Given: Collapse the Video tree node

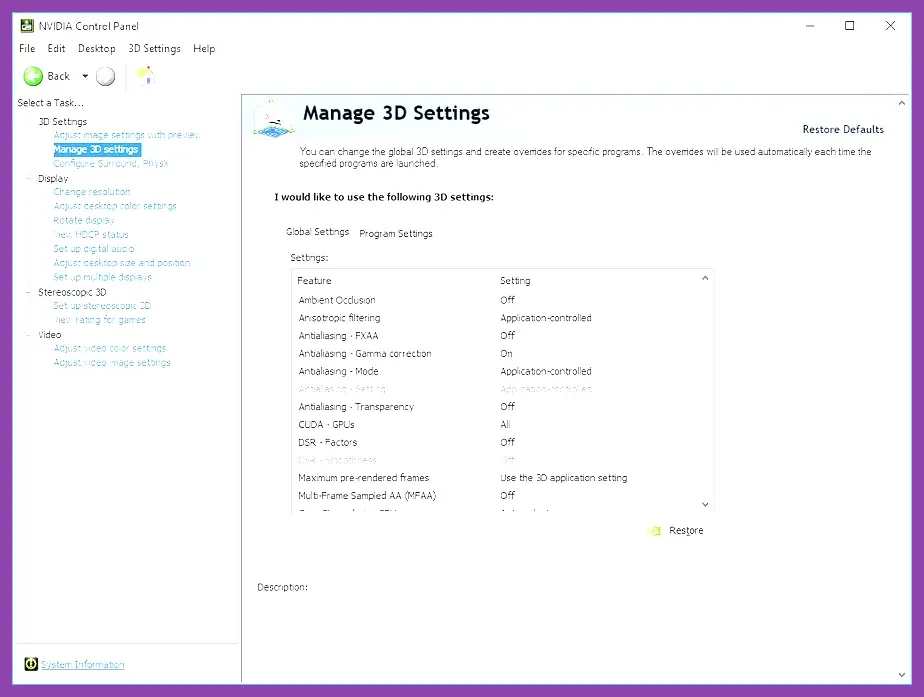Looking at the screenshot, I should coord(29,335).
